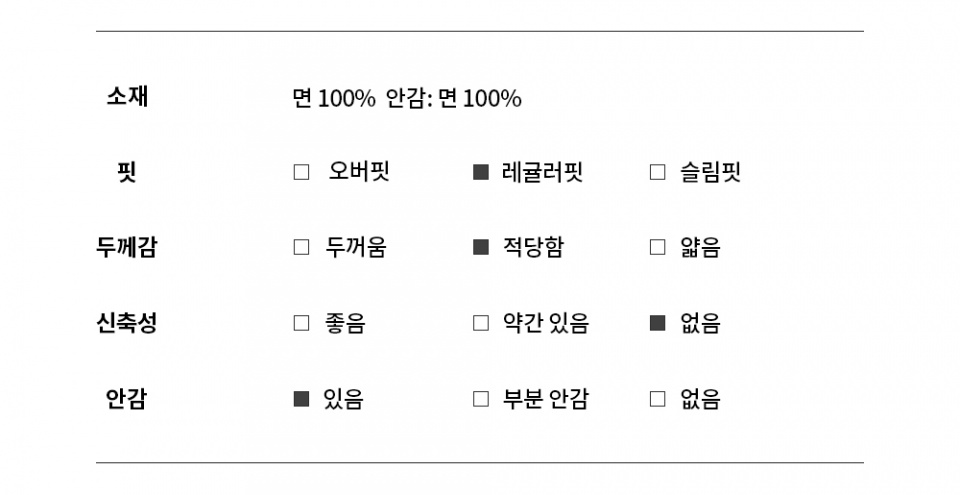
Task: Check the 얇음 checkbox
Action: pos(657,247)
